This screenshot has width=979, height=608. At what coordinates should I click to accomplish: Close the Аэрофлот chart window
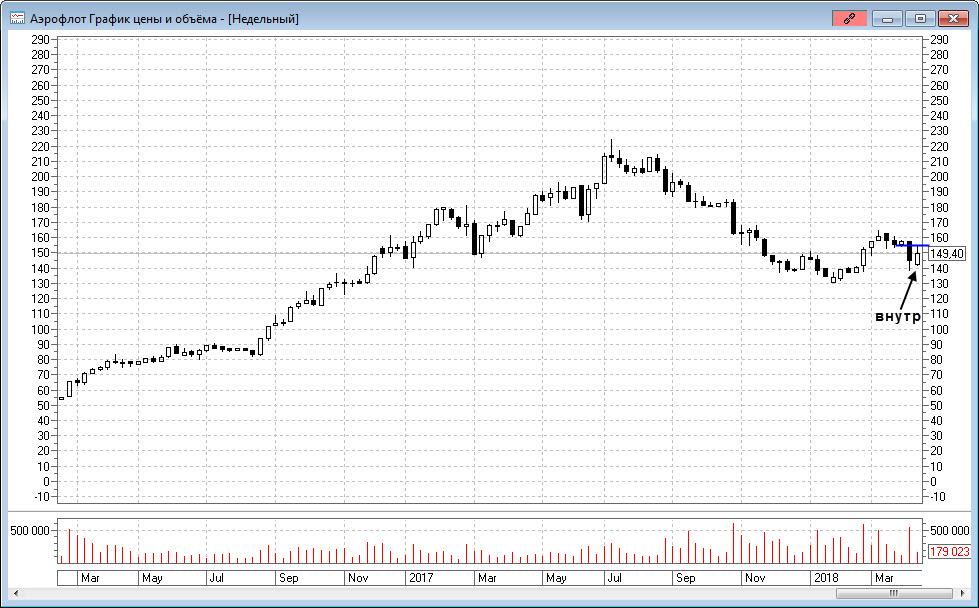pos(952,18)
